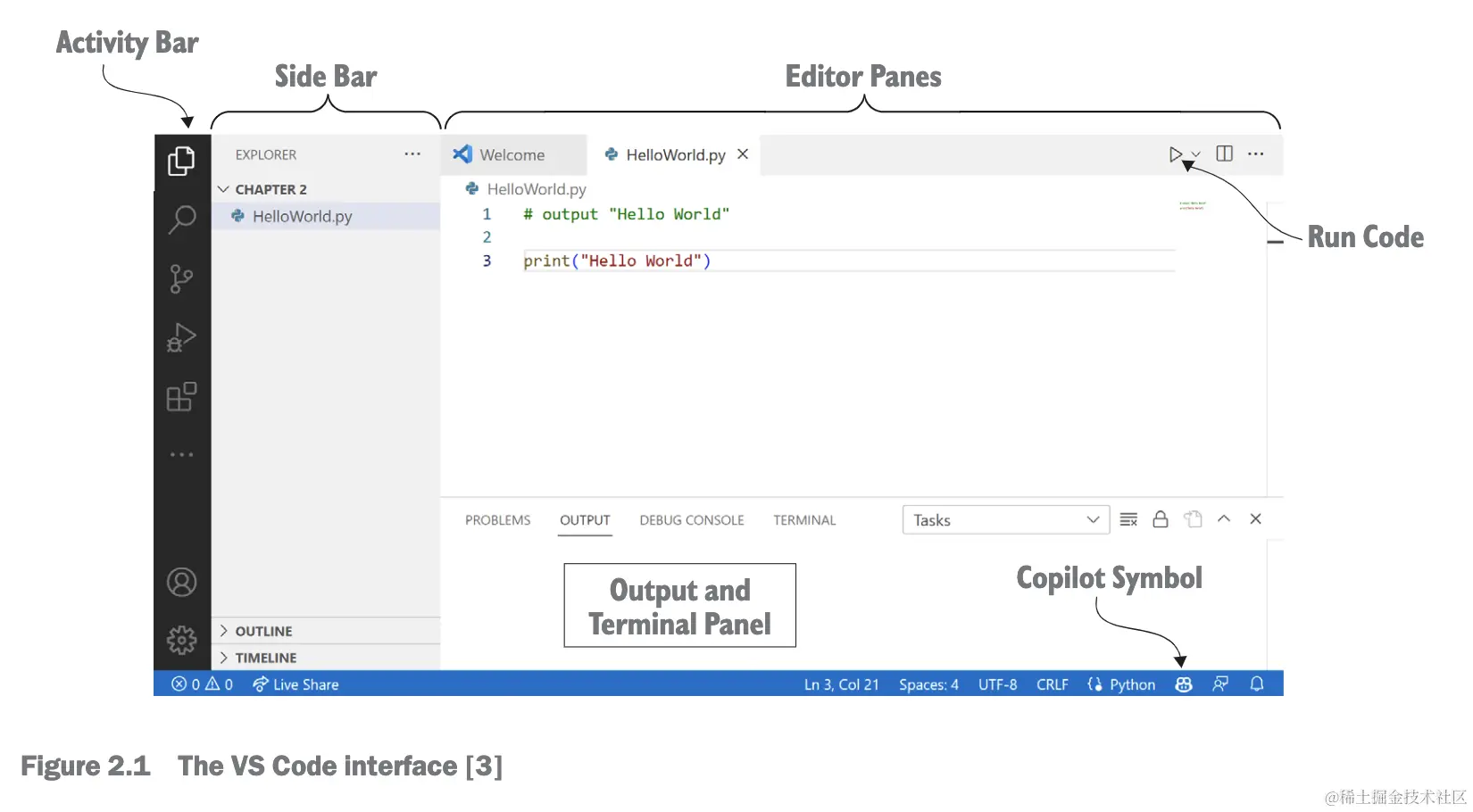Close the bottom panel
The width and height of the screenshot is (1473, 812).
(x=1255, y=518)
